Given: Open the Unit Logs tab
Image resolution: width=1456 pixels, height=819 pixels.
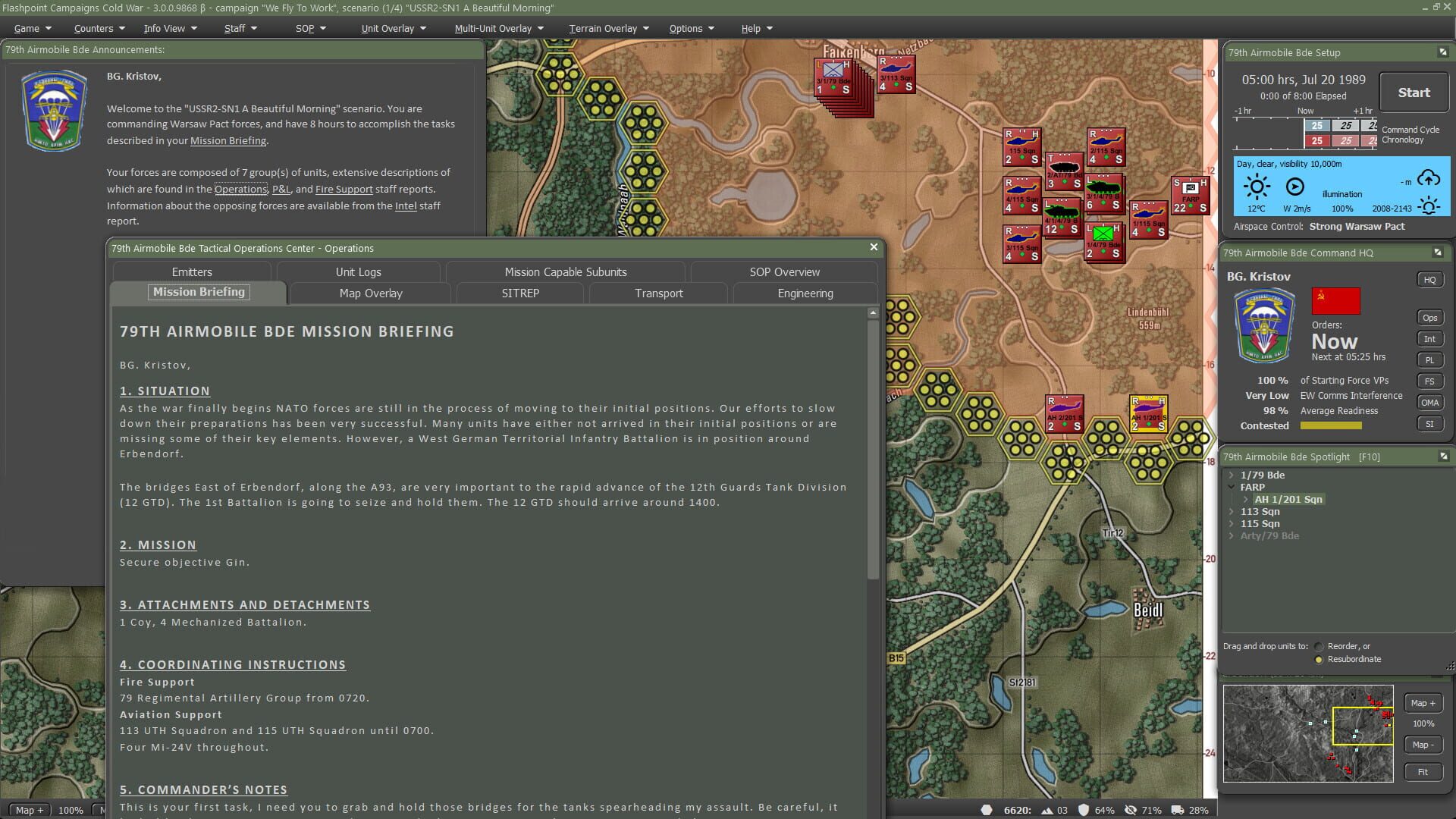Looking at the screenshot, I should tap(357, 271).
